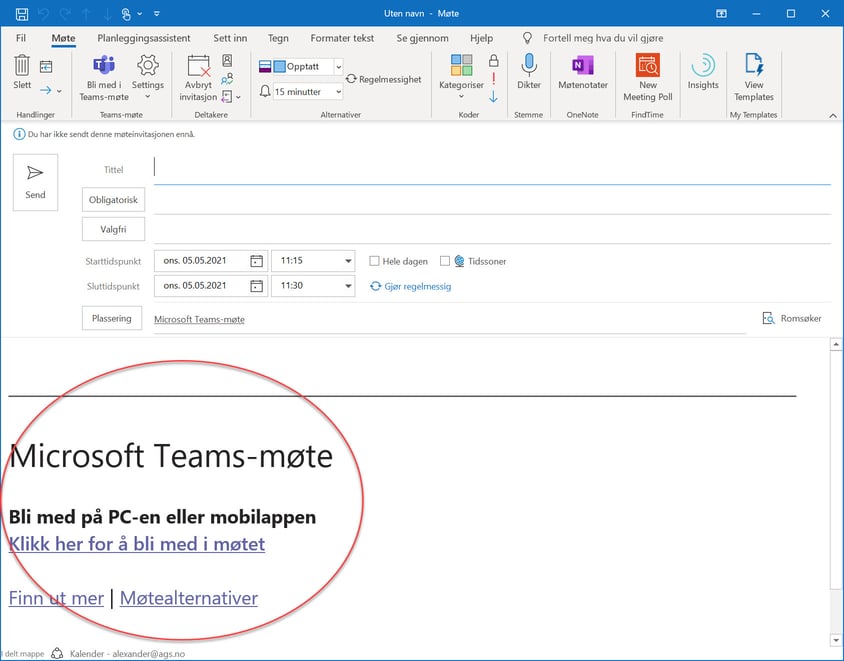The height and width of the screenshot is (661, 844).
Task: Enable the Tidssoner checkbox
Action: click(x=445, y=261)
